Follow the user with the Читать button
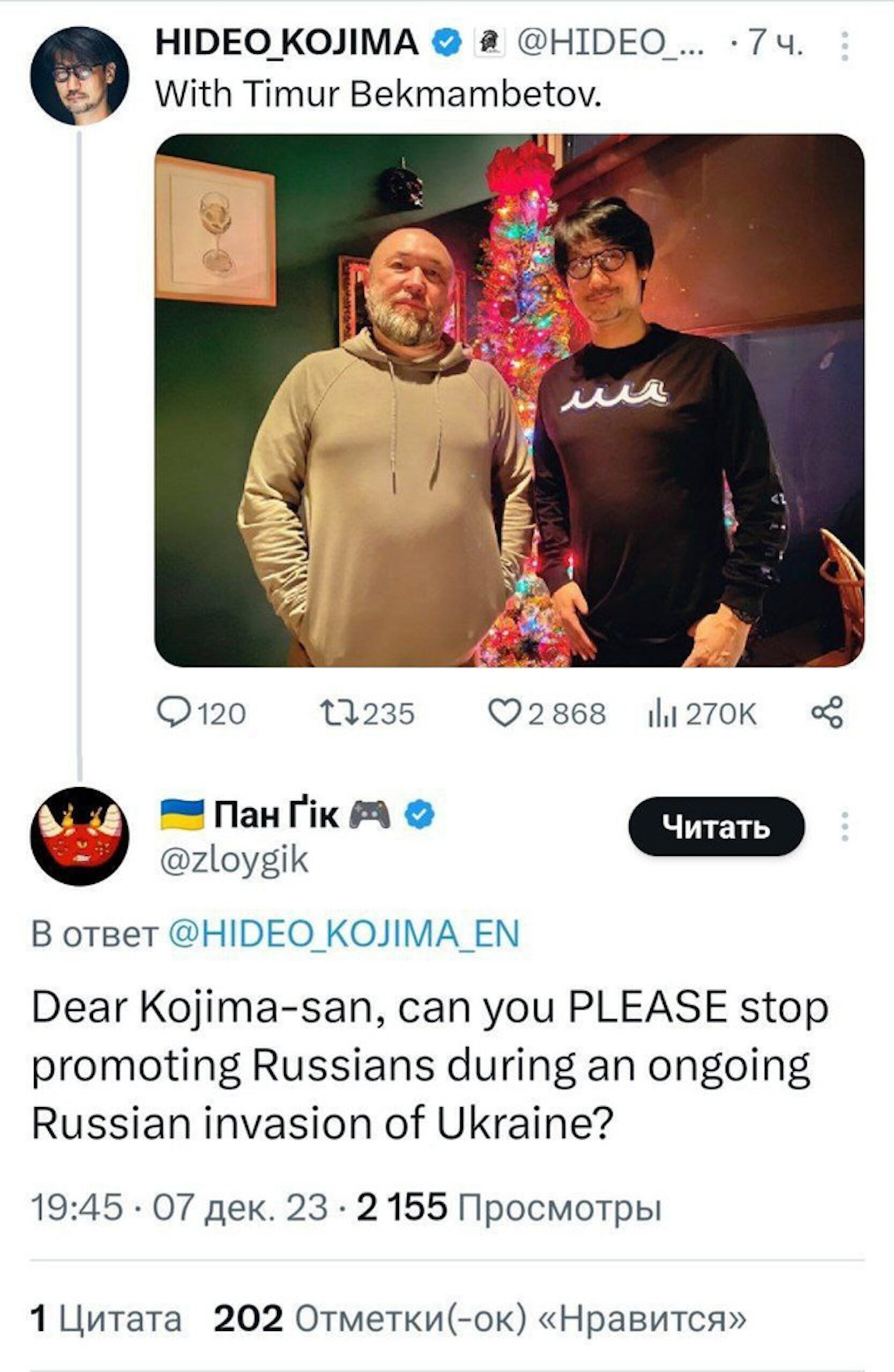 717,826
